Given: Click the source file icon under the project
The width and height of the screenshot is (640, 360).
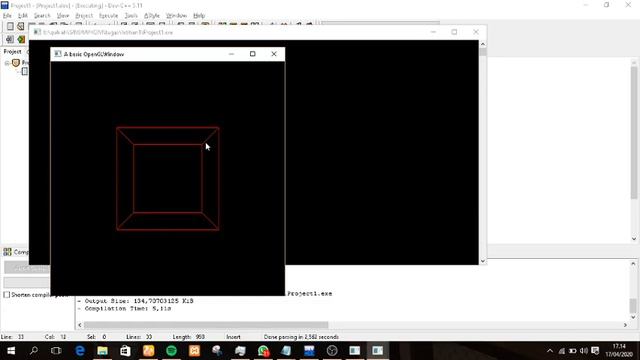Looking at the screenshot, I should pos(25,71).
